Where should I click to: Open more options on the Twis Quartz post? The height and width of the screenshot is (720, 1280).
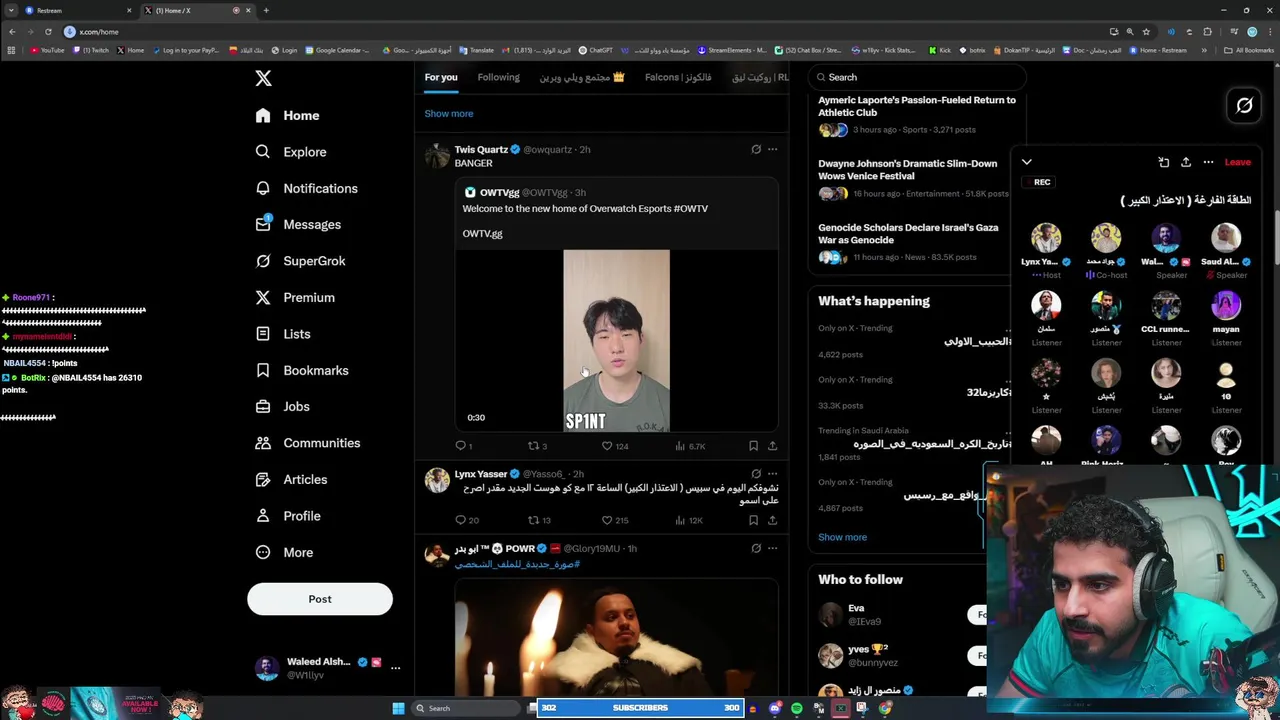tap(772, 149)
